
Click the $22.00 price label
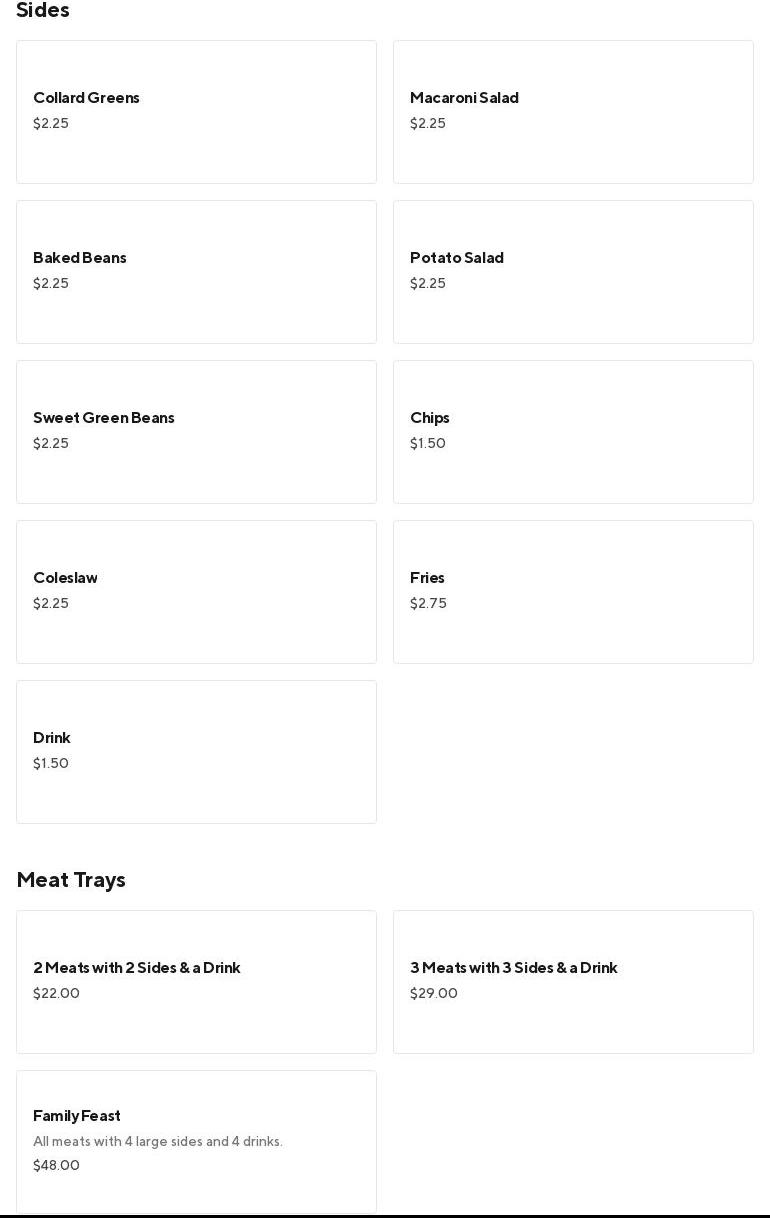click(x=56, y=993)
